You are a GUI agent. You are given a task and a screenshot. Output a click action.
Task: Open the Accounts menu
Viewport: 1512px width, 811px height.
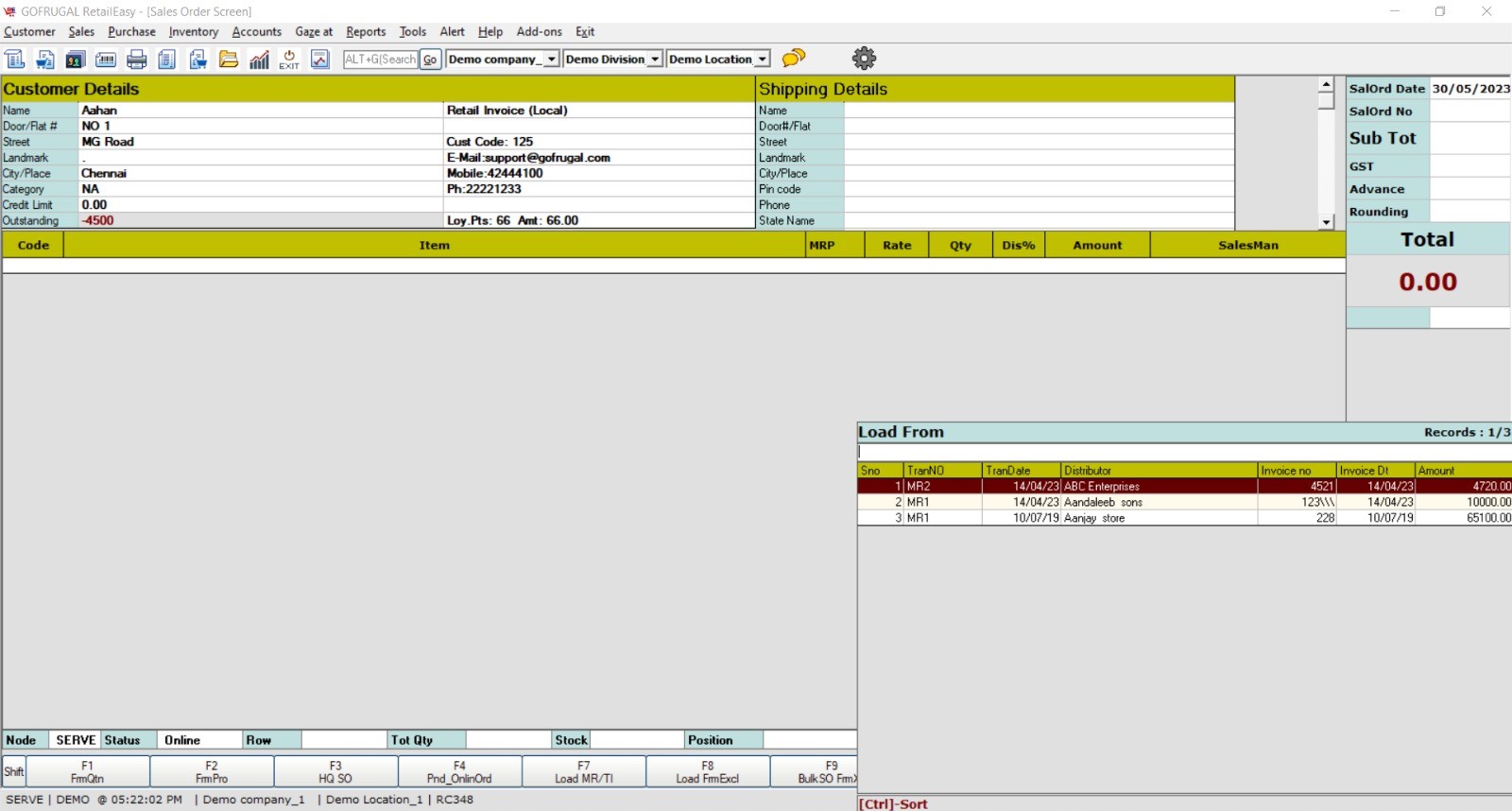(x=257, y=31)
